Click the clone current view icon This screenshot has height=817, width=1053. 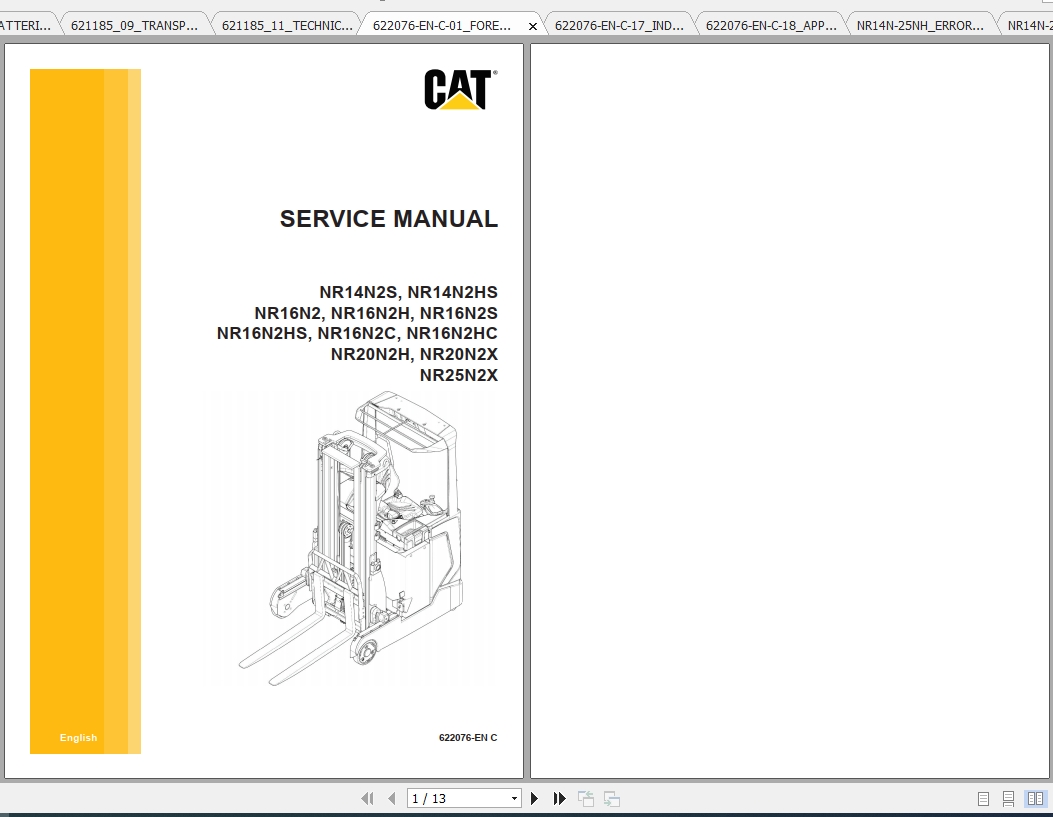(x=585, y=798)
